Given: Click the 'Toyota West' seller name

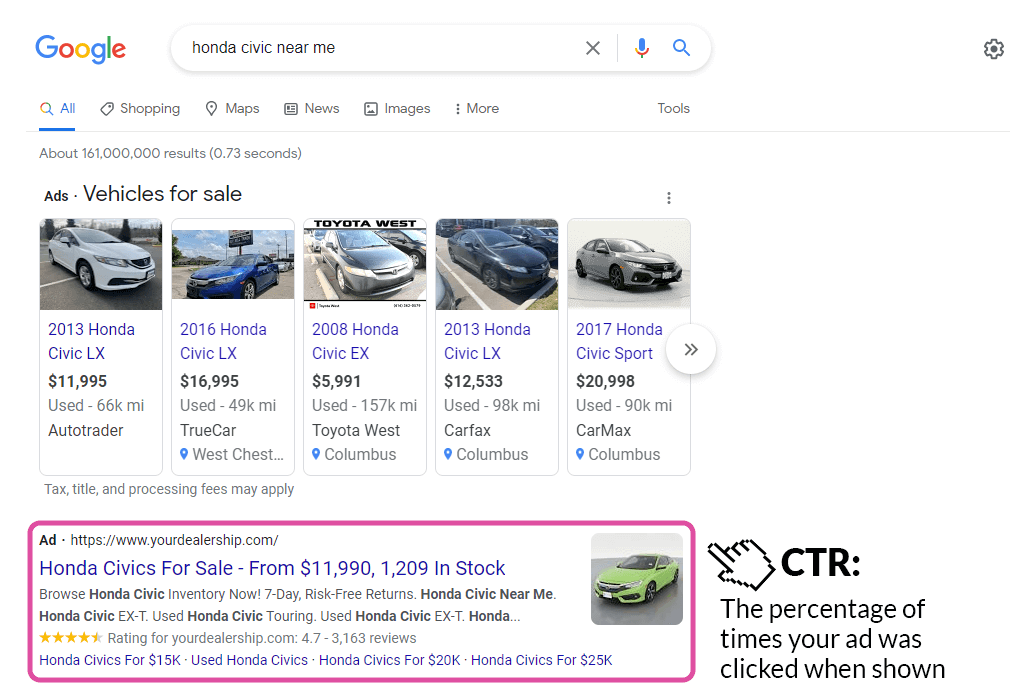Looking at the screenshot, I should pos(356,430).
